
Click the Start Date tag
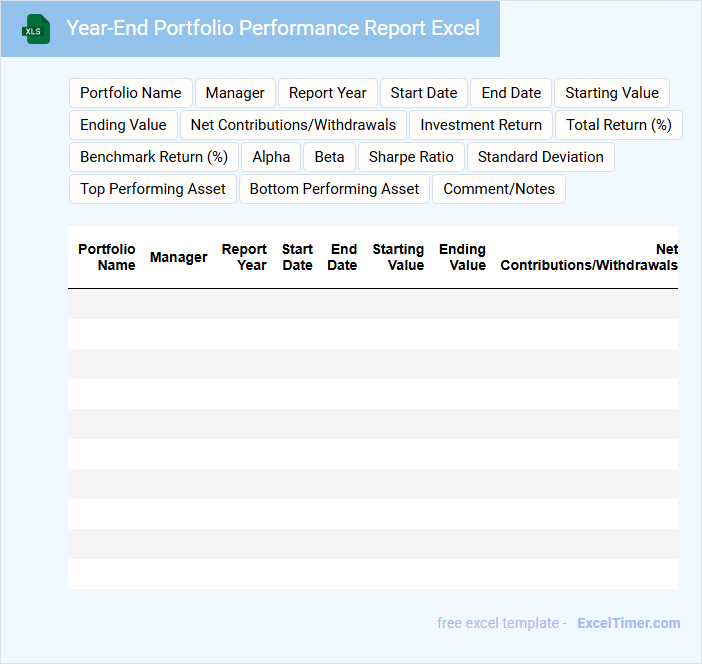(x=424, y=93)
